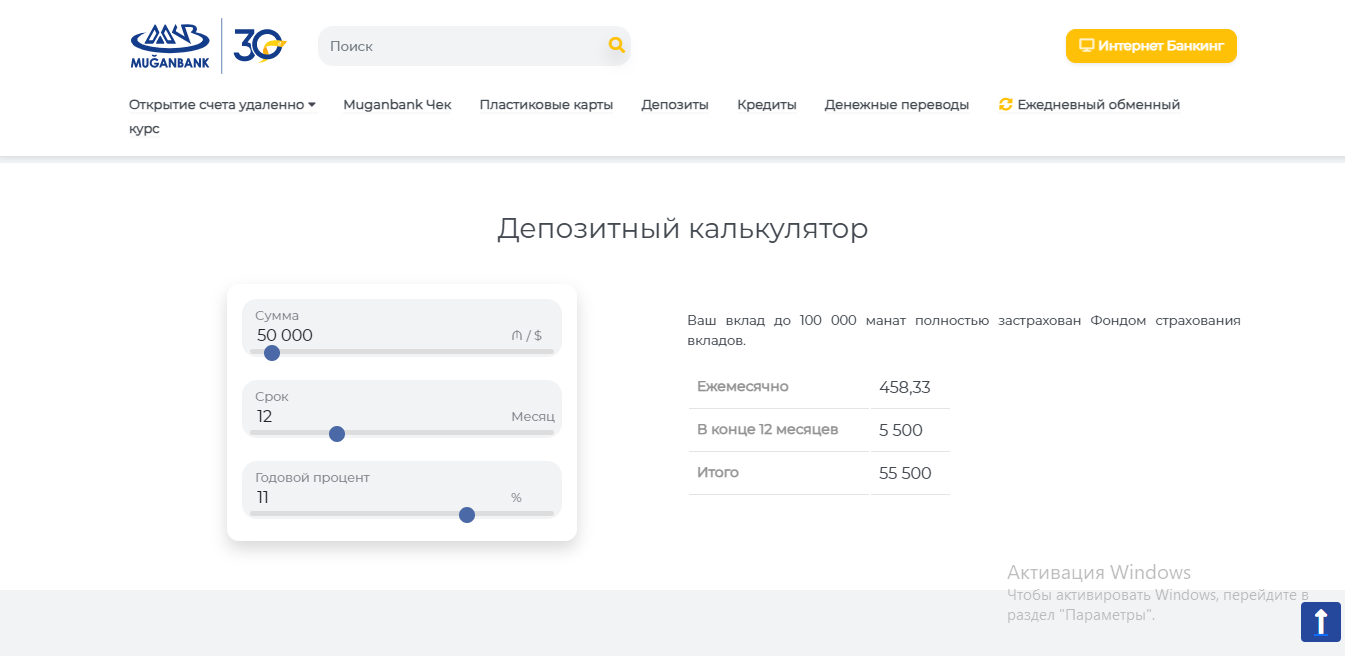Open the Кредиты page
This screenshot has width=1345, height=656.
pyautogui.click(x=766, y=105)
